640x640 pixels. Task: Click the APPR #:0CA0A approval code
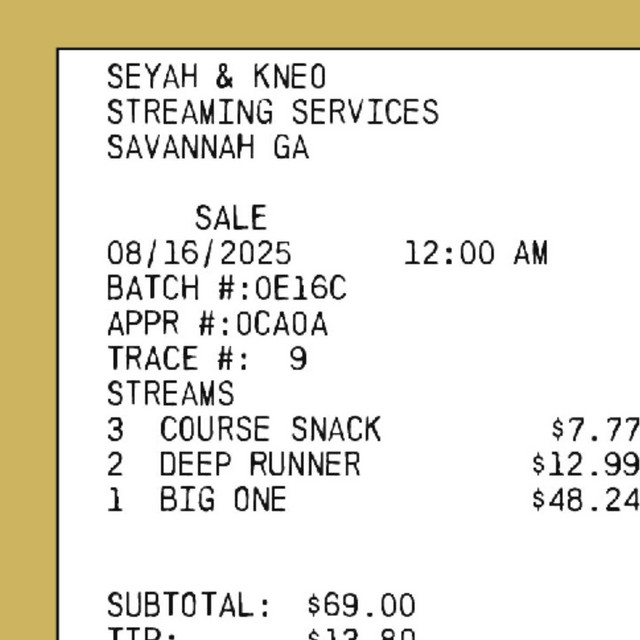[x=217, y=324]
